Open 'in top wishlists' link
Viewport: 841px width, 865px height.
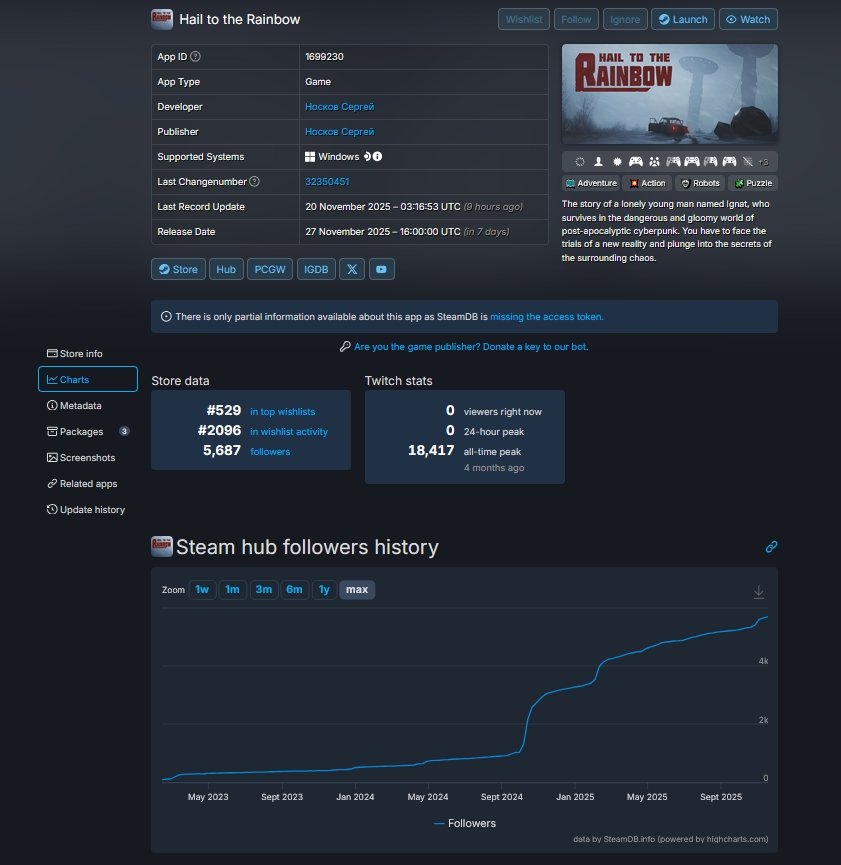(283, 412)
